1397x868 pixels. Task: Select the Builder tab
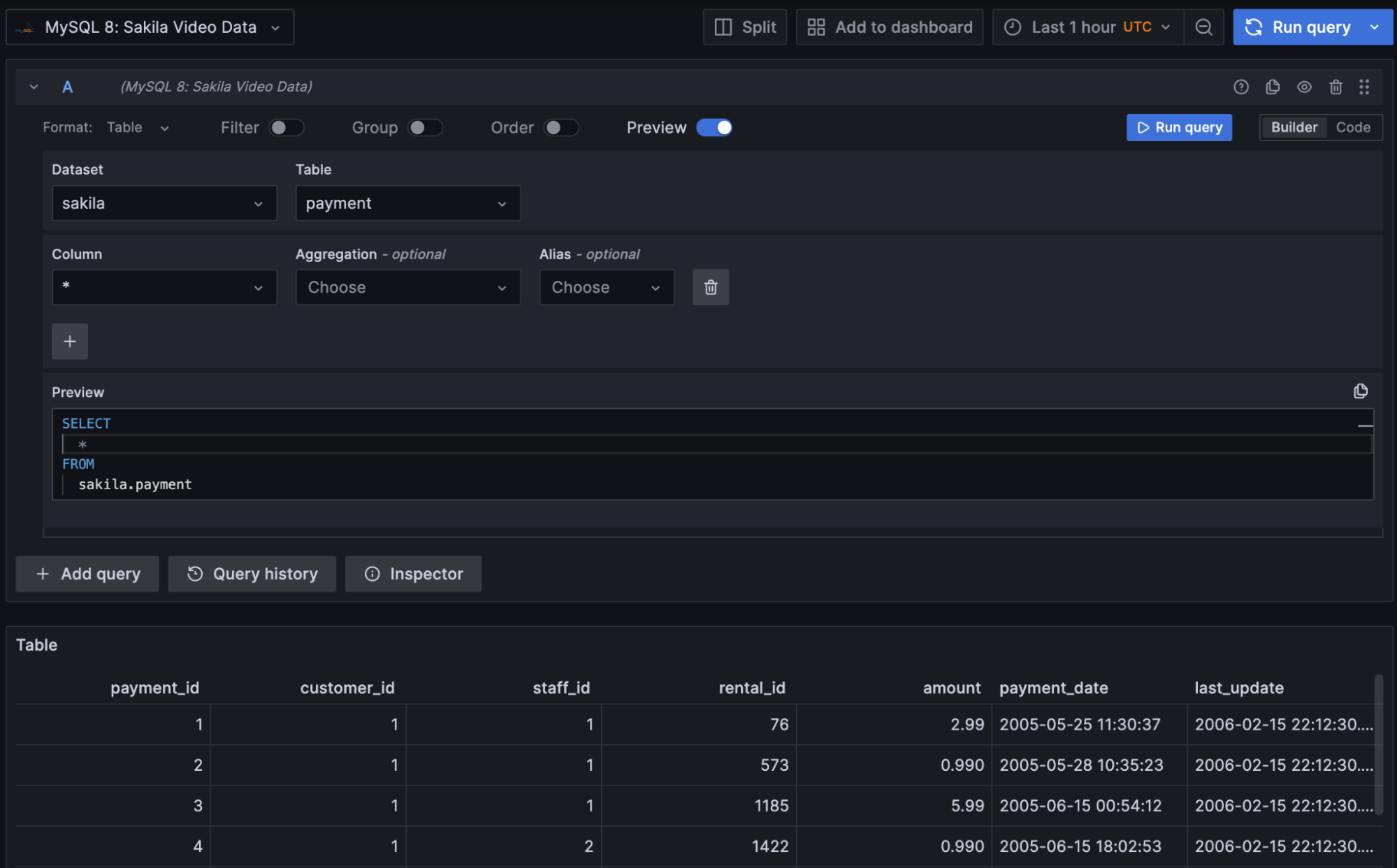pos(1294,127)
